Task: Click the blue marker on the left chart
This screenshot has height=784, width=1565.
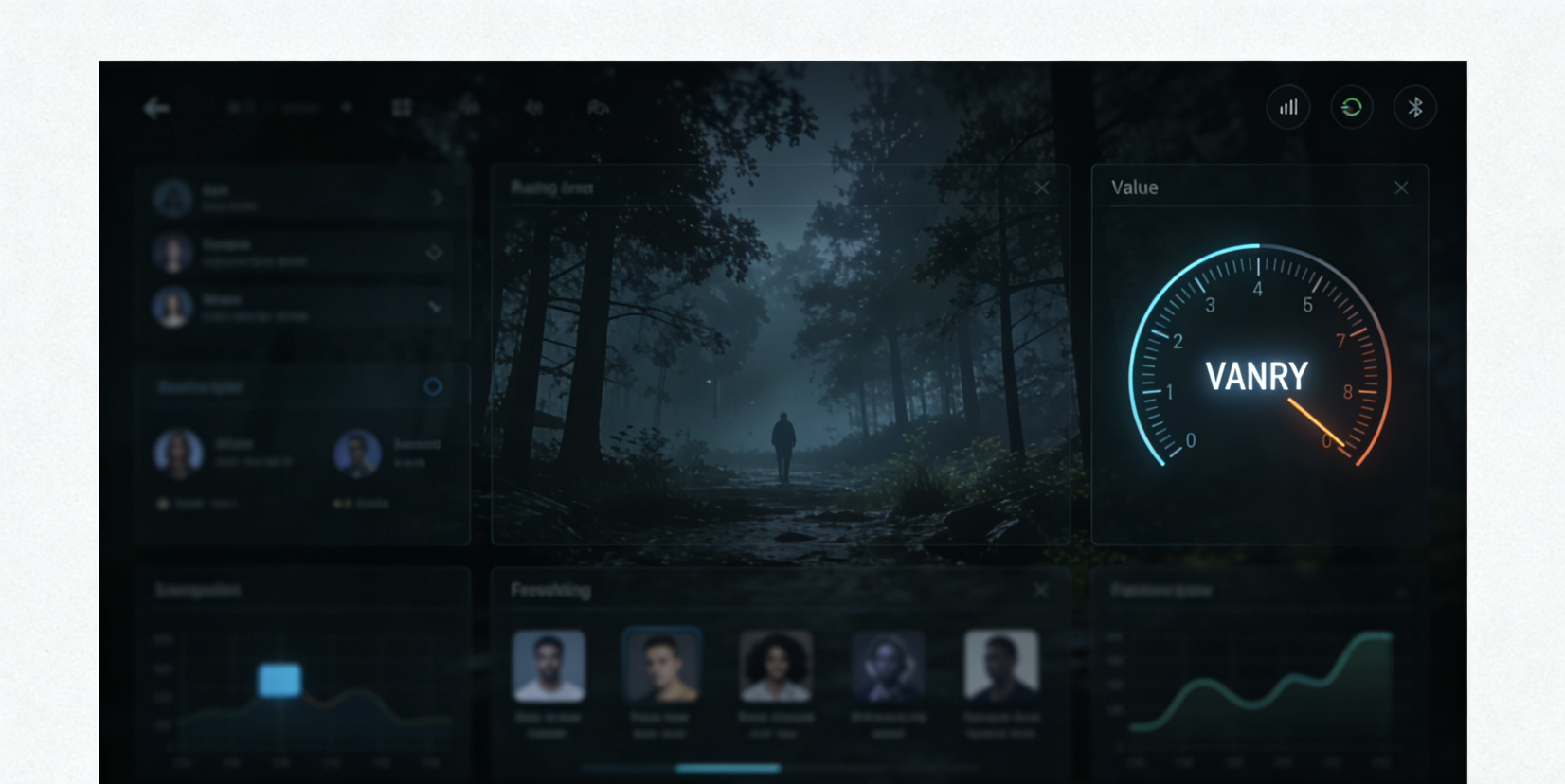Action: [x=280, y=680]
